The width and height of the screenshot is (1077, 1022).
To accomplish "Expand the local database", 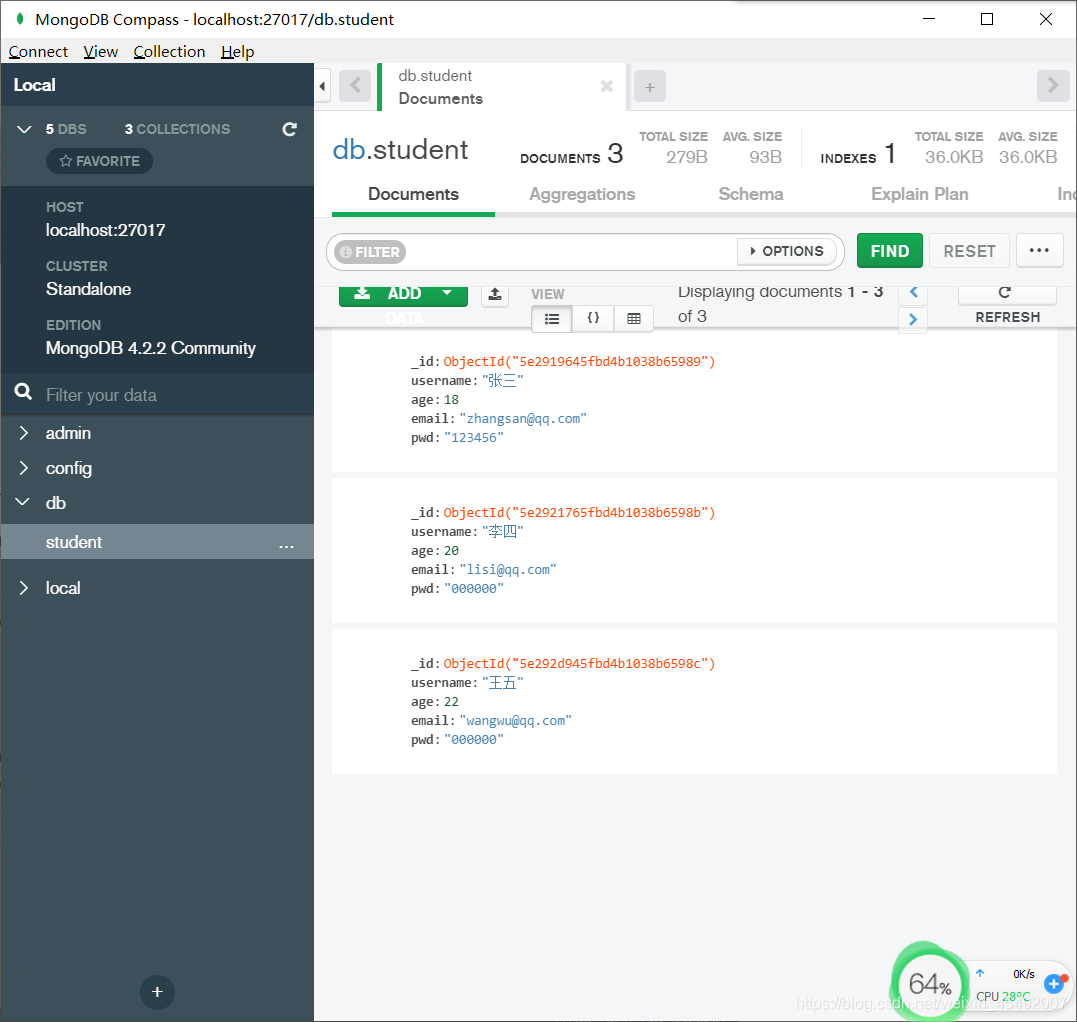I will pyautogui.click(x=23, y=588).
